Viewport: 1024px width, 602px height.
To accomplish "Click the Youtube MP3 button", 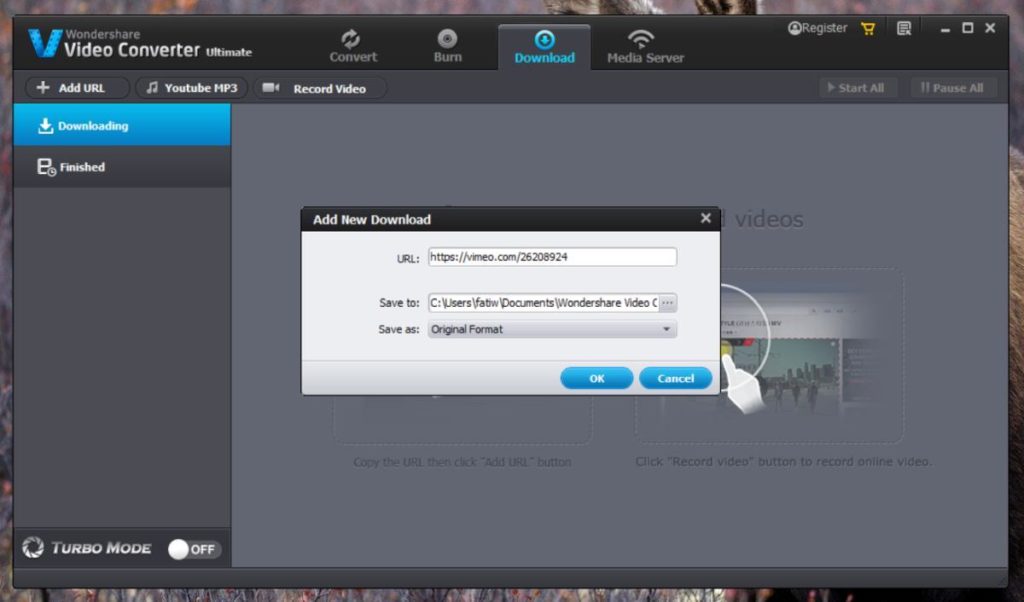I will [x=191, y=88].
